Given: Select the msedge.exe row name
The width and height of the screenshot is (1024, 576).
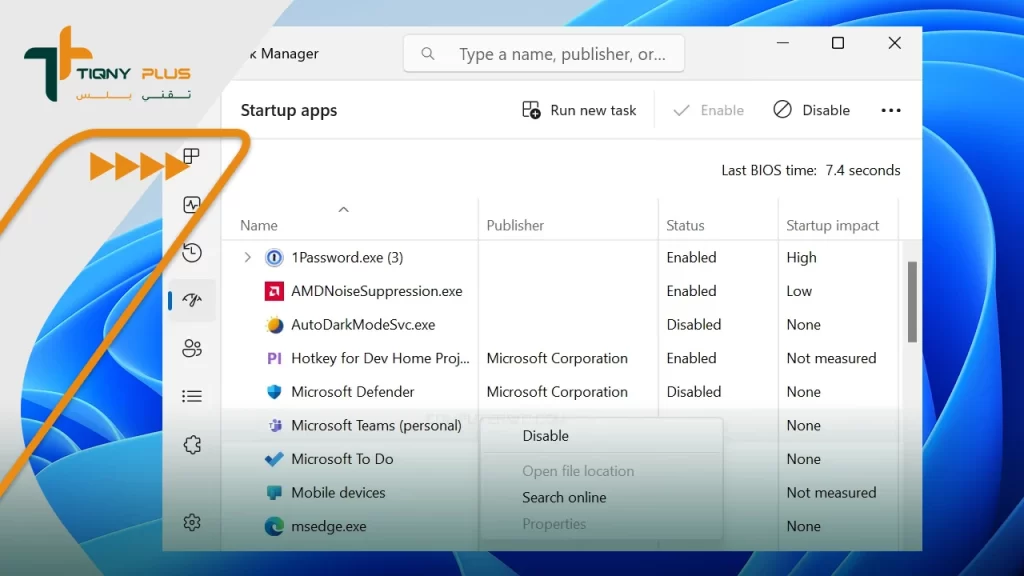Looking at the screenshot, I should coord(328,526).
